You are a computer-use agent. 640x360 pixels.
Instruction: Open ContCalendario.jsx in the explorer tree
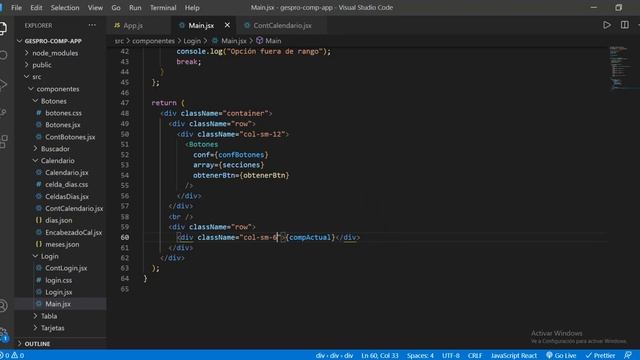click(60, 208)
